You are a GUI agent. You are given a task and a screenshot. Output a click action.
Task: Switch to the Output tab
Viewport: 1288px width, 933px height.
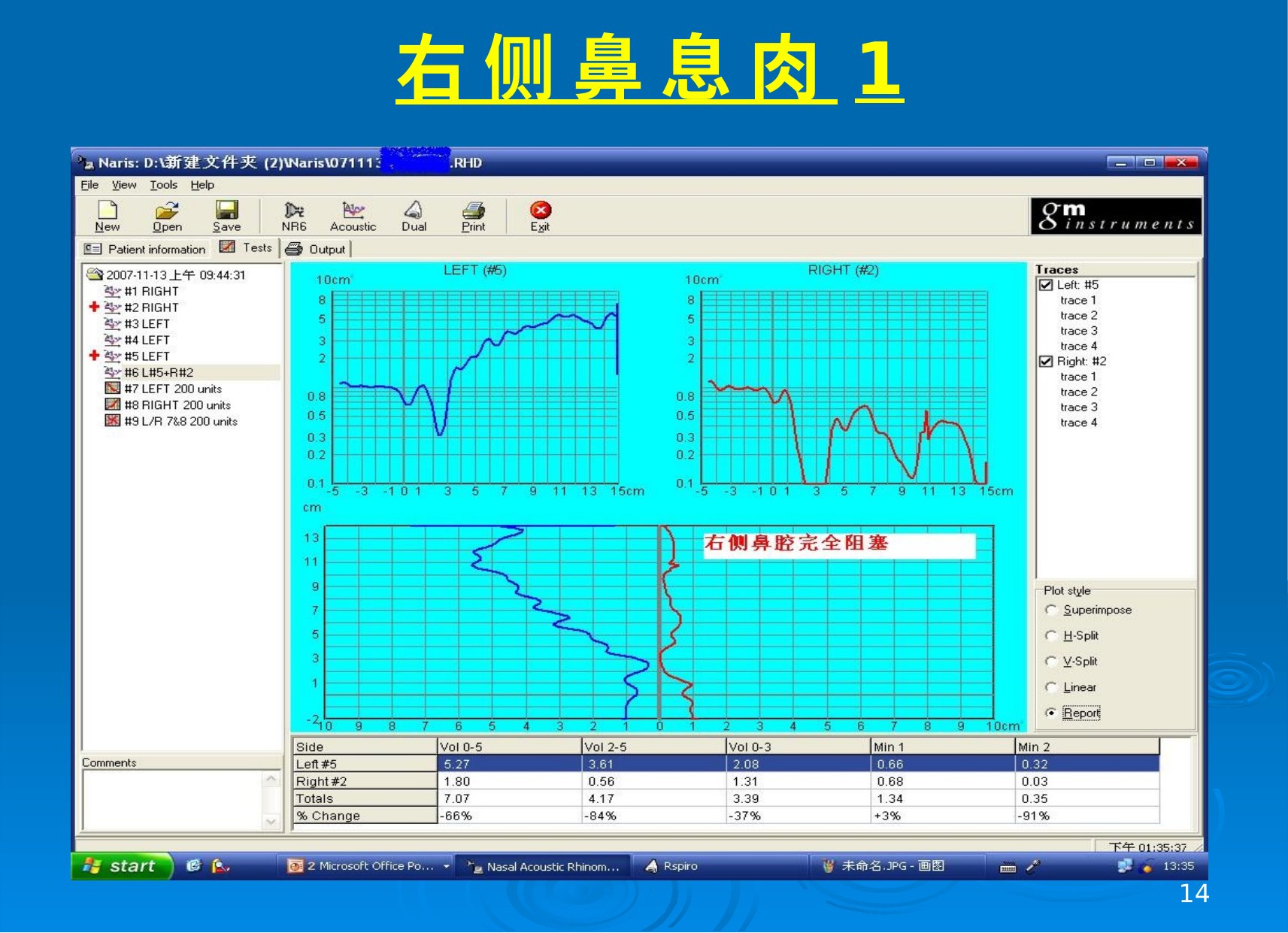click(316, 249)
